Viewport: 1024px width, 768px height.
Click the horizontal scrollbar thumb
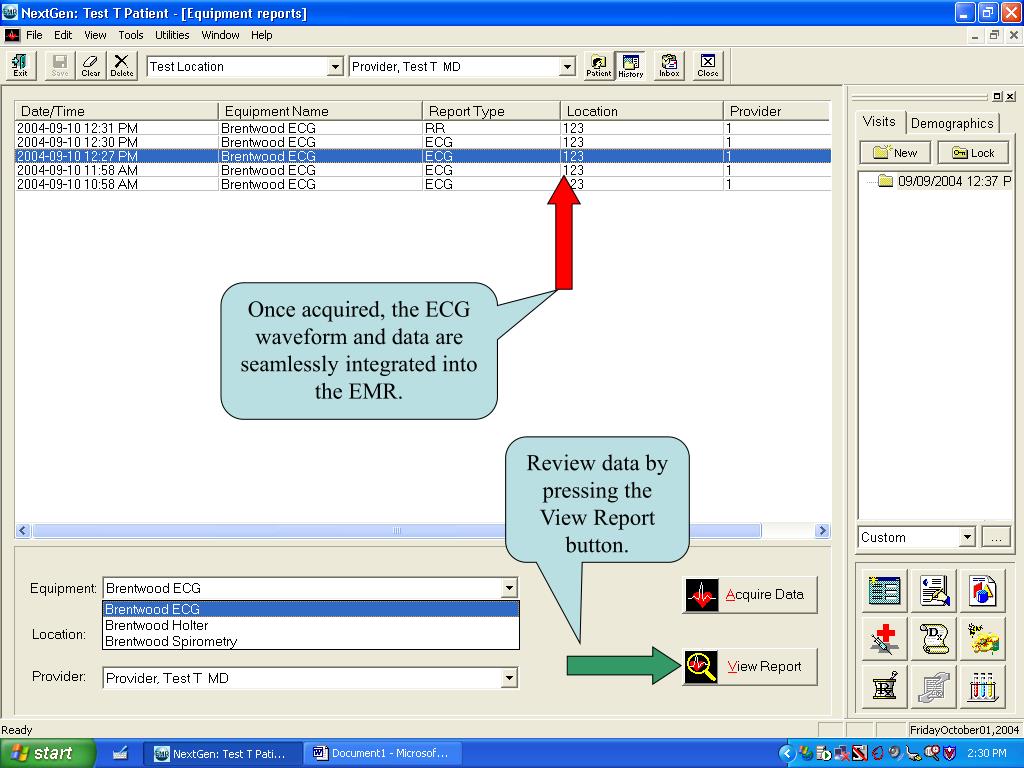coord(397,530)
